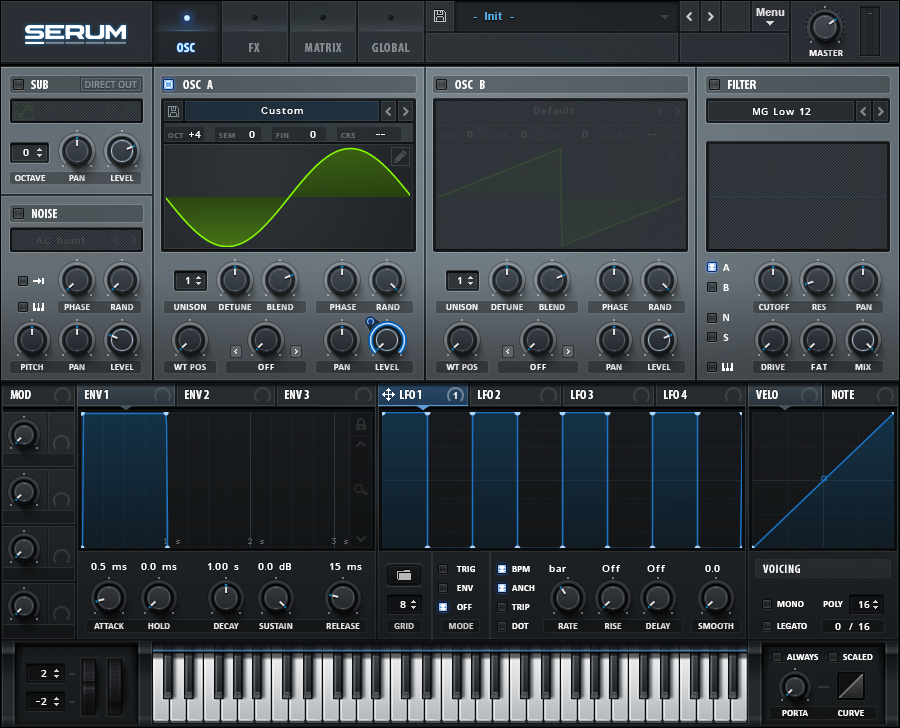Open OSC A Custom wavetable selector
Screen dimensions: 900x728
(x=282, y=111)
